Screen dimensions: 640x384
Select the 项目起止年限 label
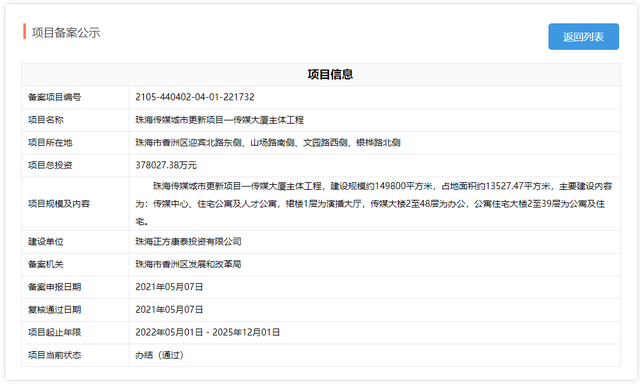[54, 333]
